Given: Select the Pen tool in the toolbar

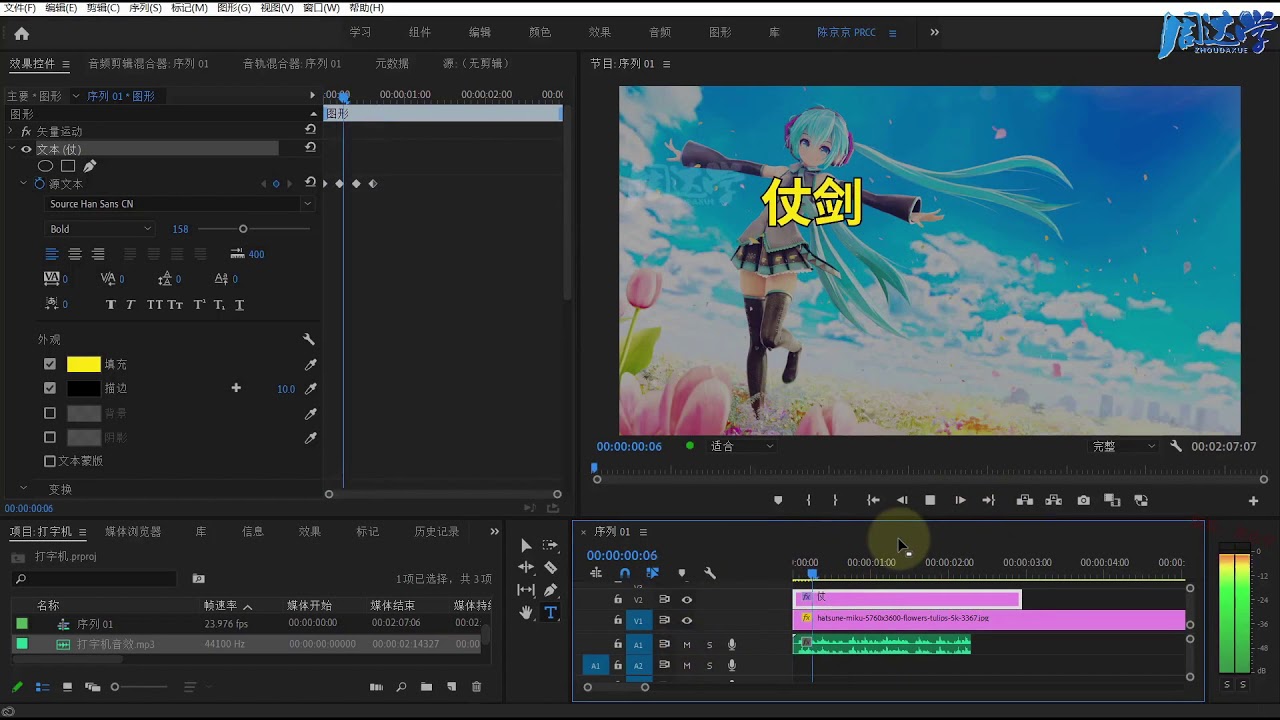Looking at the screenshot, I should (550, 590).
